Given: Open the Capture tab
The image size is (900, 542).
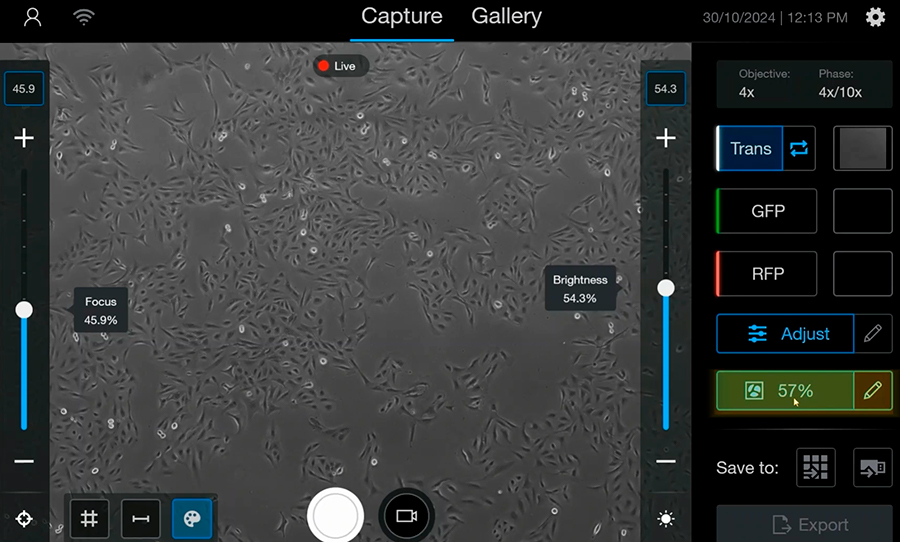Looking at the screenshot, I should pos(401,17).
